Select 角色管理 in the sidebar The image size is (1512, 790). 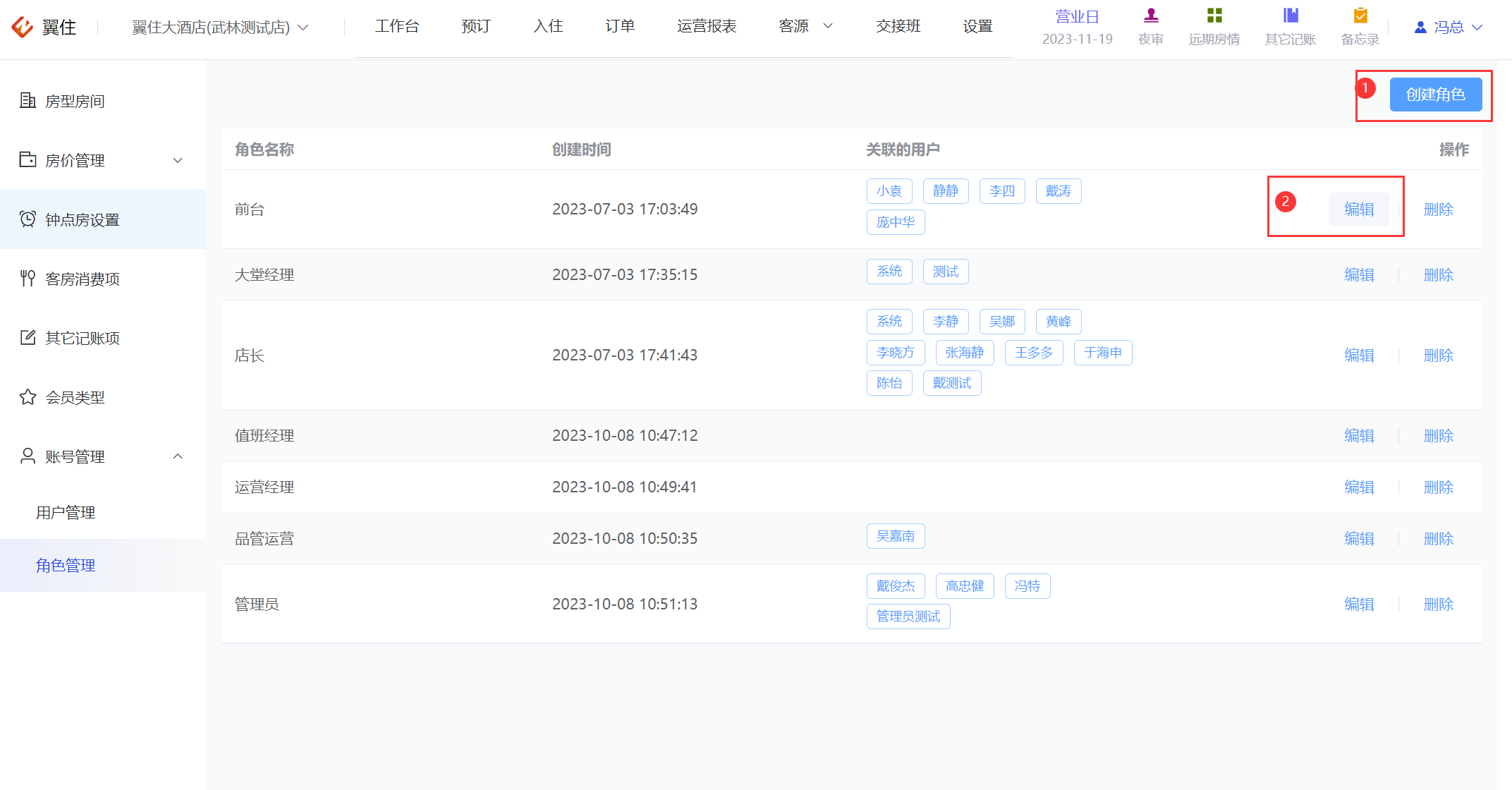(x=66, y=566)
